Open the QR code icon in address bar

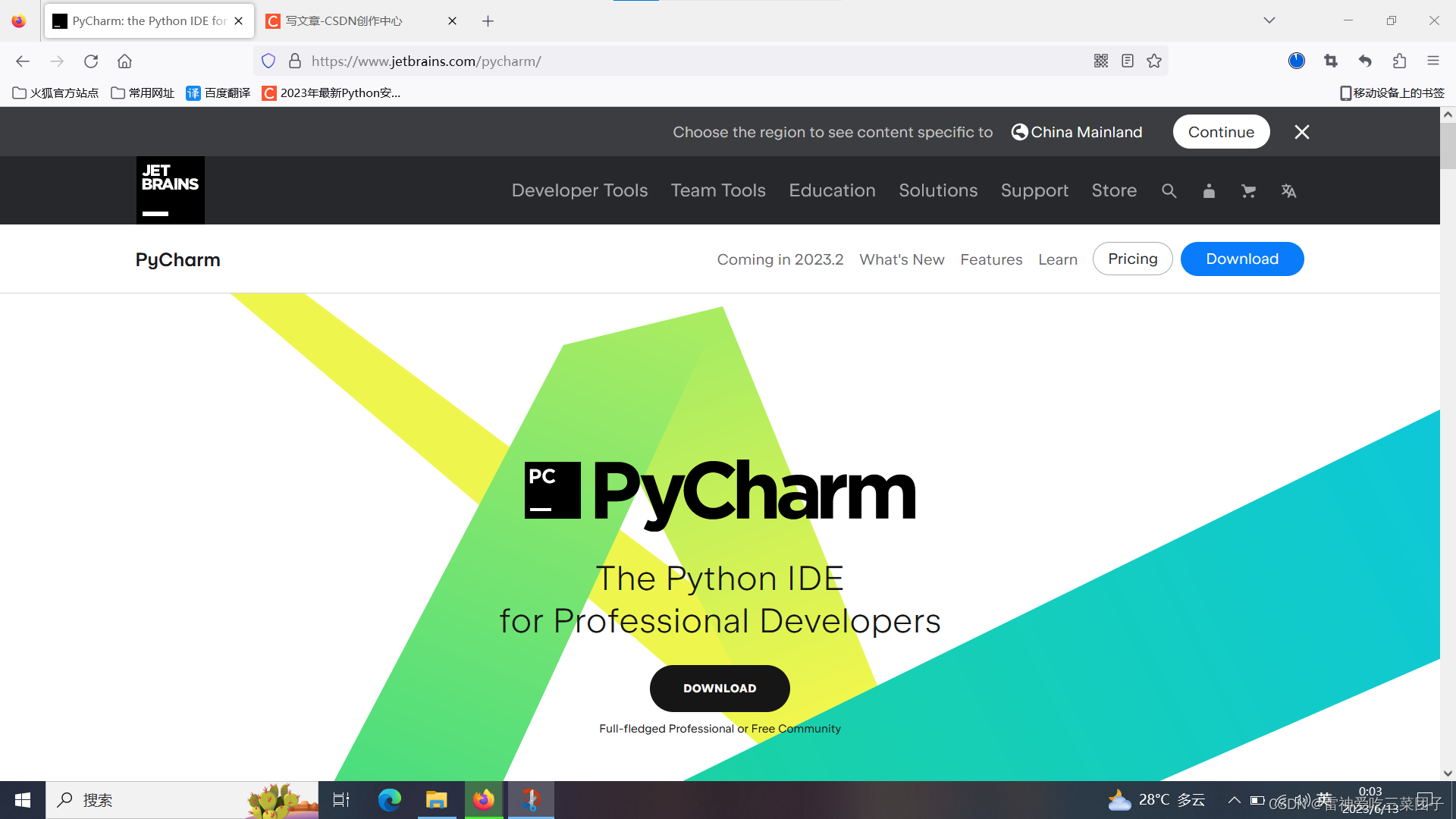(1101, 61)
